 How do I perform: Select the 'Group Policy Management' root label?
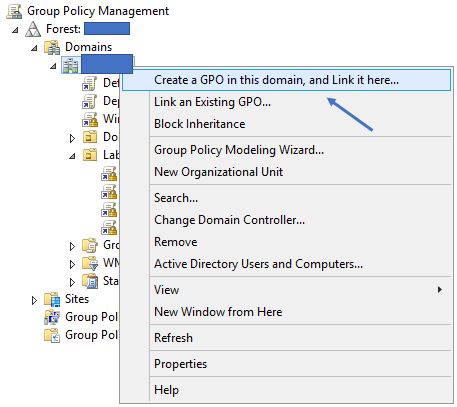pyautogui.click(x=98, y=11)
